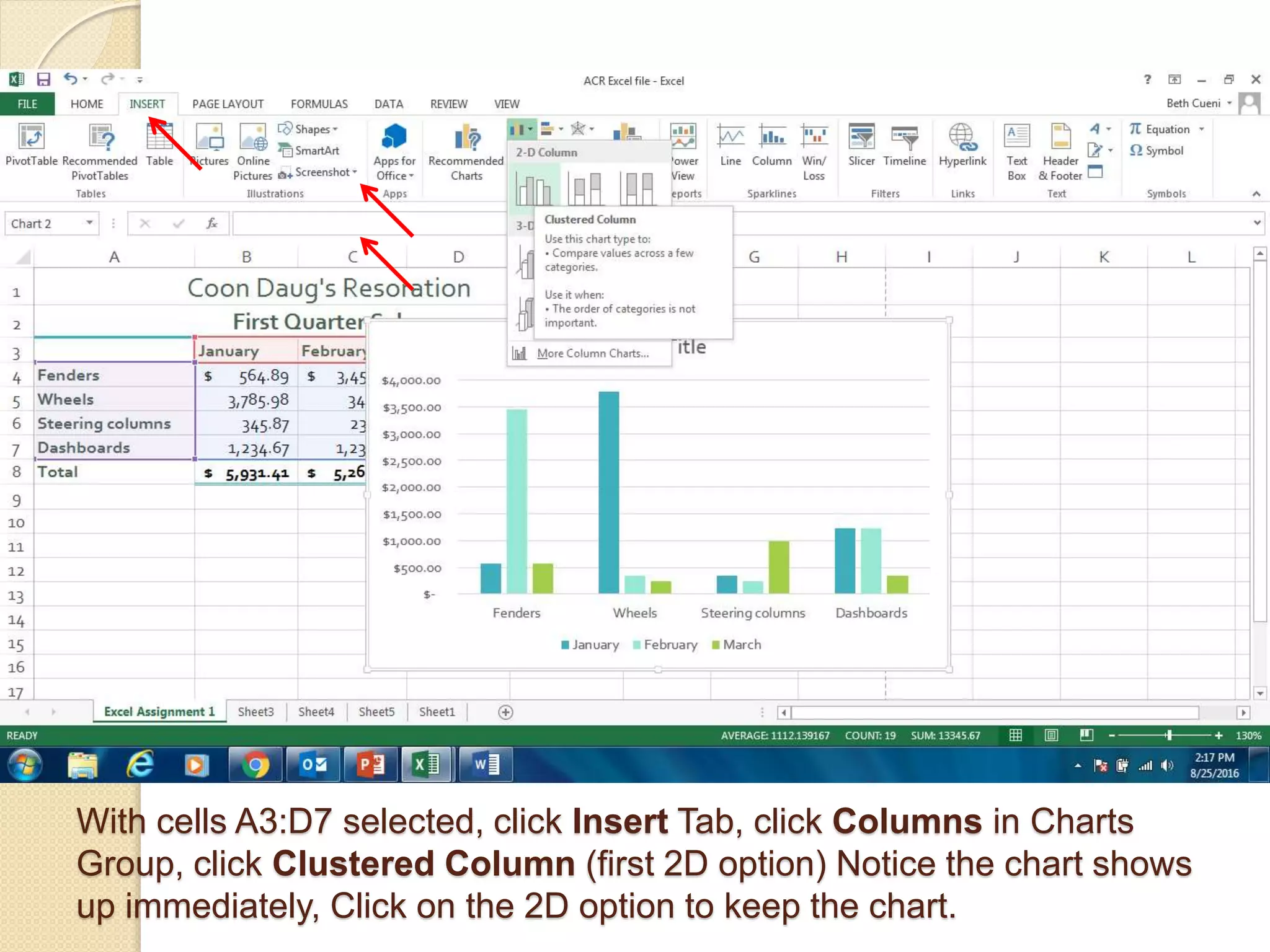The height and width of the screenshot is (952, 1270).
Task: Open the Sheet1 worksheet tab
Action: [437, 712]
